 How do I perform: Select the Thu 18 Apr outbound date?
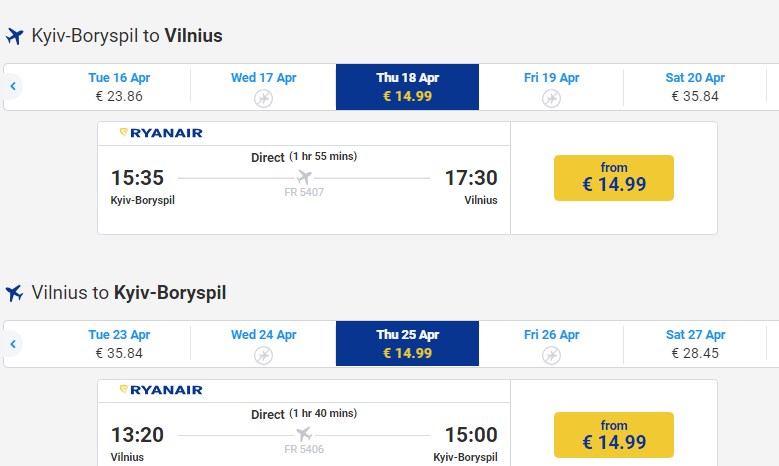[x=407, y=87]
